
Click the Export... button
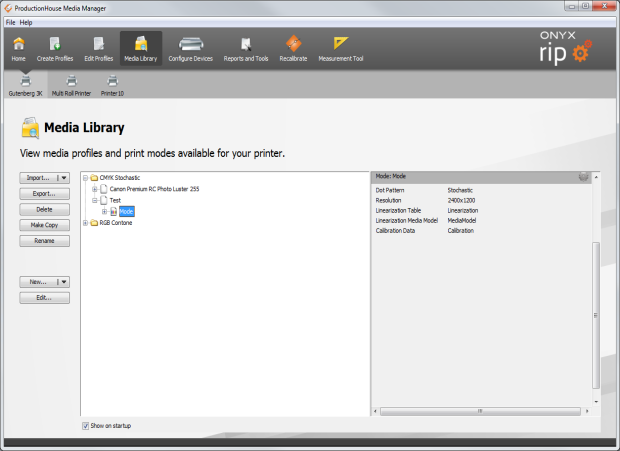(x=45, y=194)
